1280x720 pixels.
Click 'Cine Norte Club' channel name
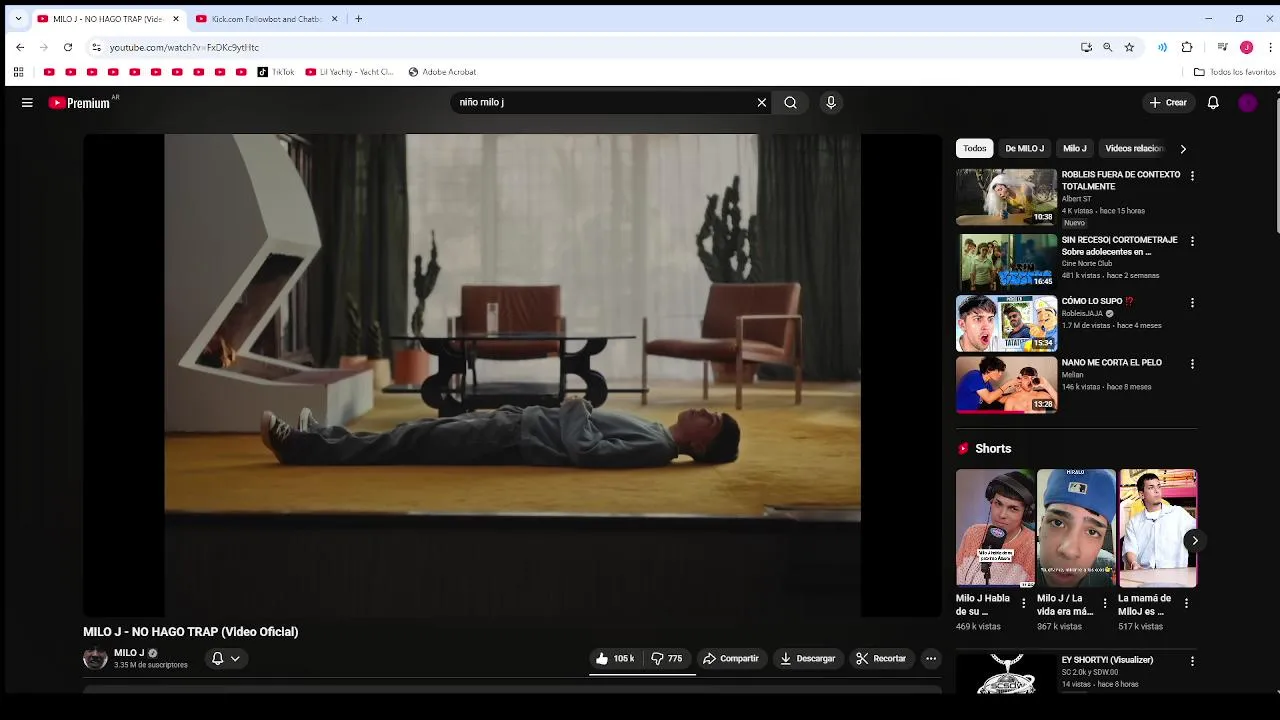[1086, 264]
